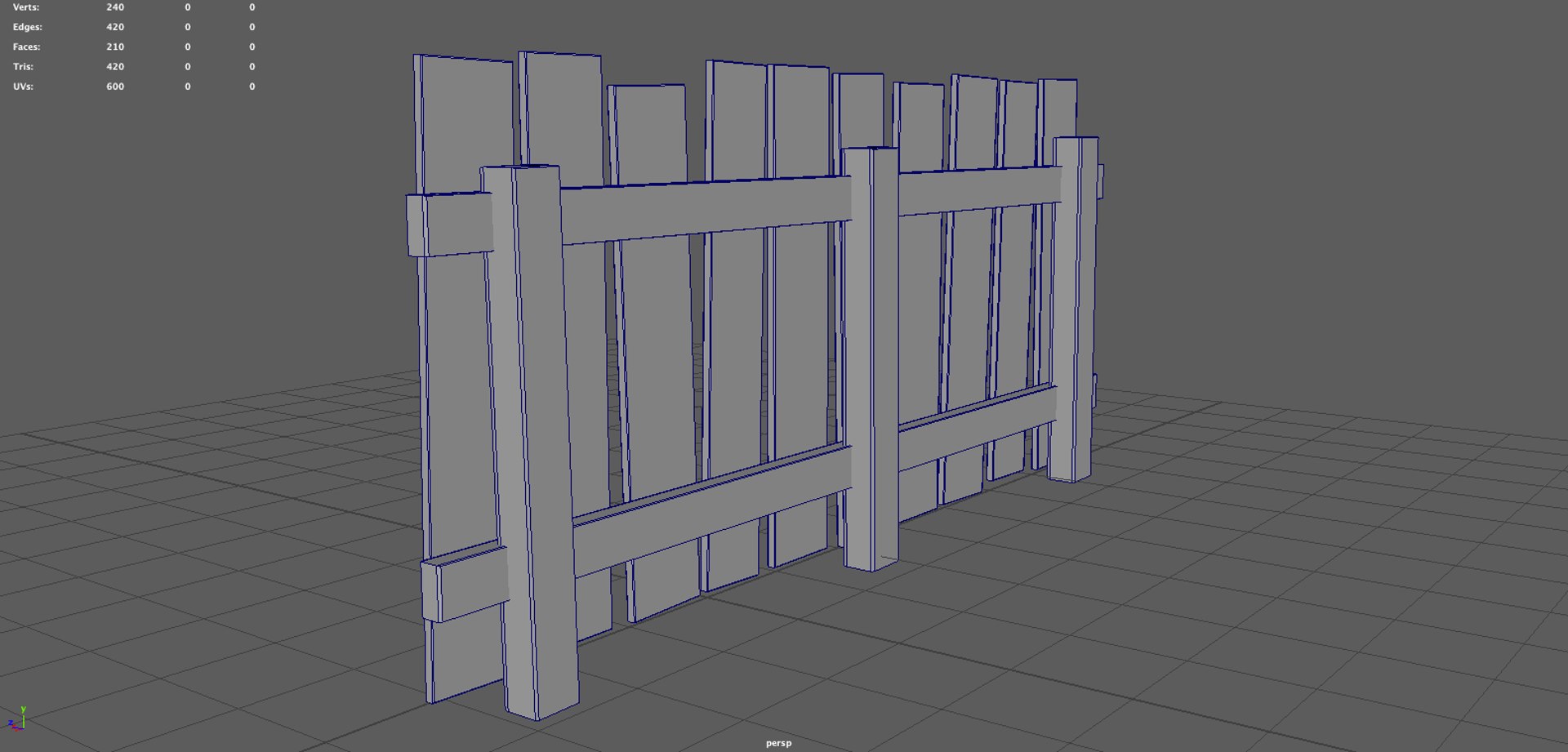Click the 210 value in Faces row

pyautogui.click(x=115, y=47)
